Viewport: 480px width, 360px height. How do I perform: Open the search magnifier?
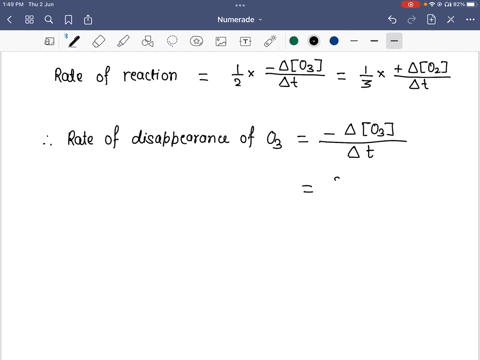49,20
